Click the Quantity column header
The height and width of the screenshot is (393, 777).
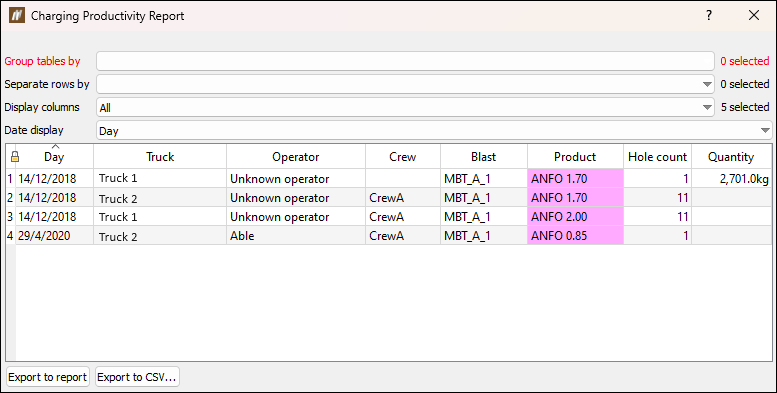pos(731,157)
